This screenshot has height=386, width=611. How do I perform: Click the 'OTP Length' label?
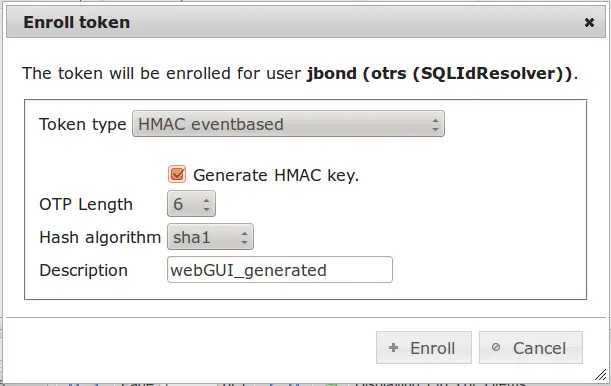pyautogui.click(x=86, y=204)
